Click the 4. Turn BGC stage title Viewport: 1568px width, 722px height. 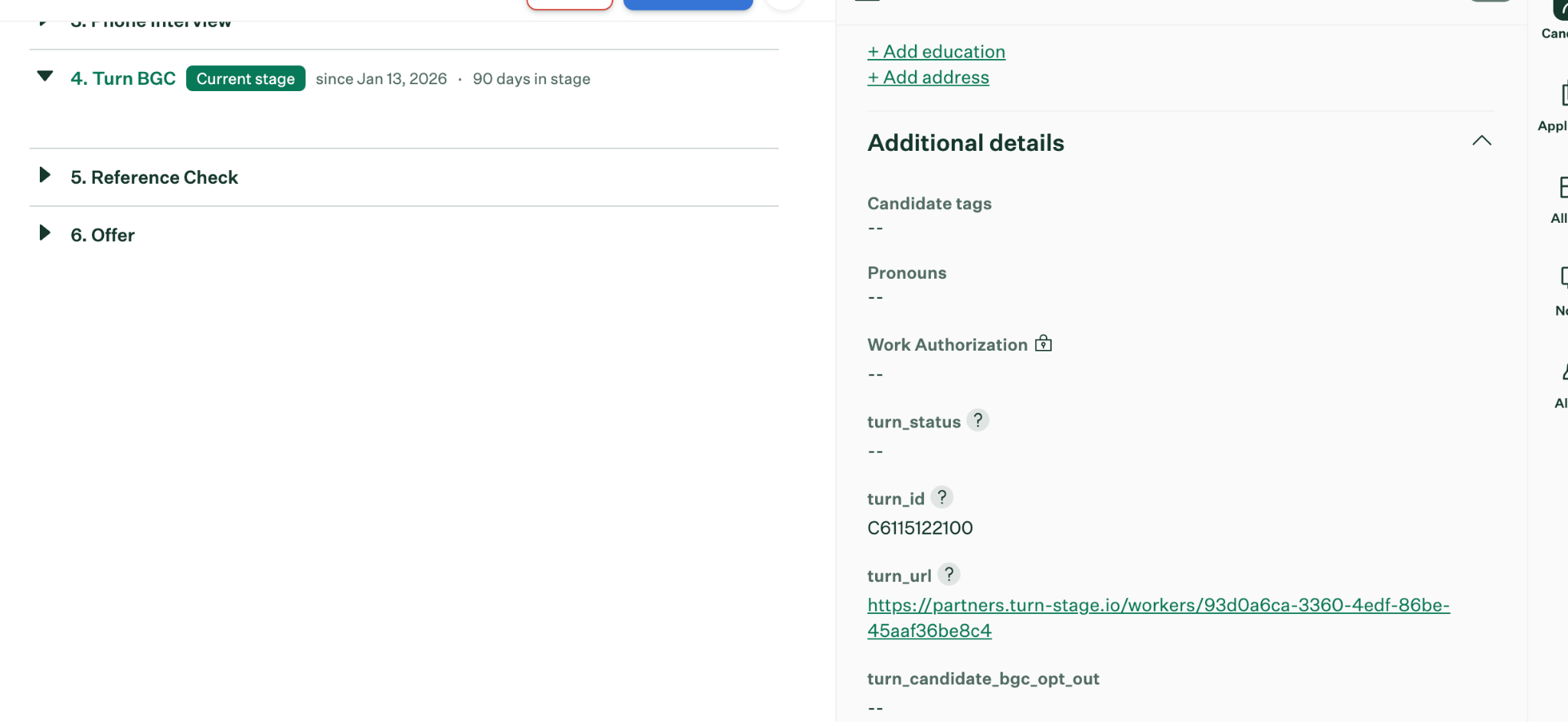[123, 78]
